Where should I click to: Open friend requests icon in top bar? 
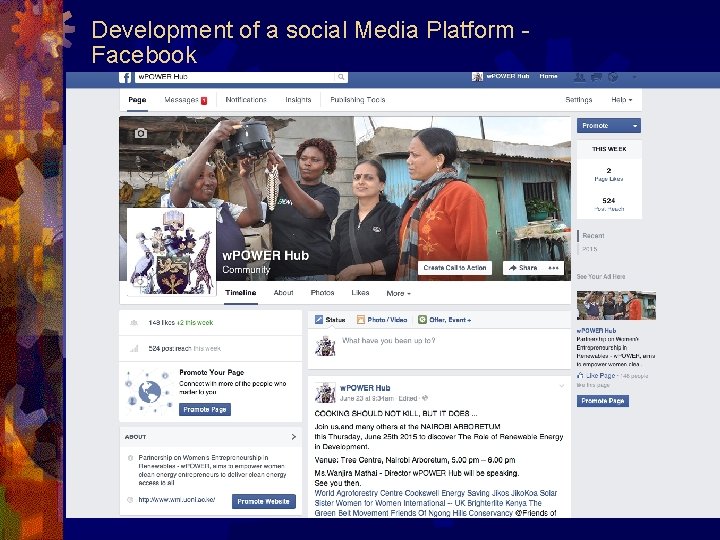click(580, 77)
